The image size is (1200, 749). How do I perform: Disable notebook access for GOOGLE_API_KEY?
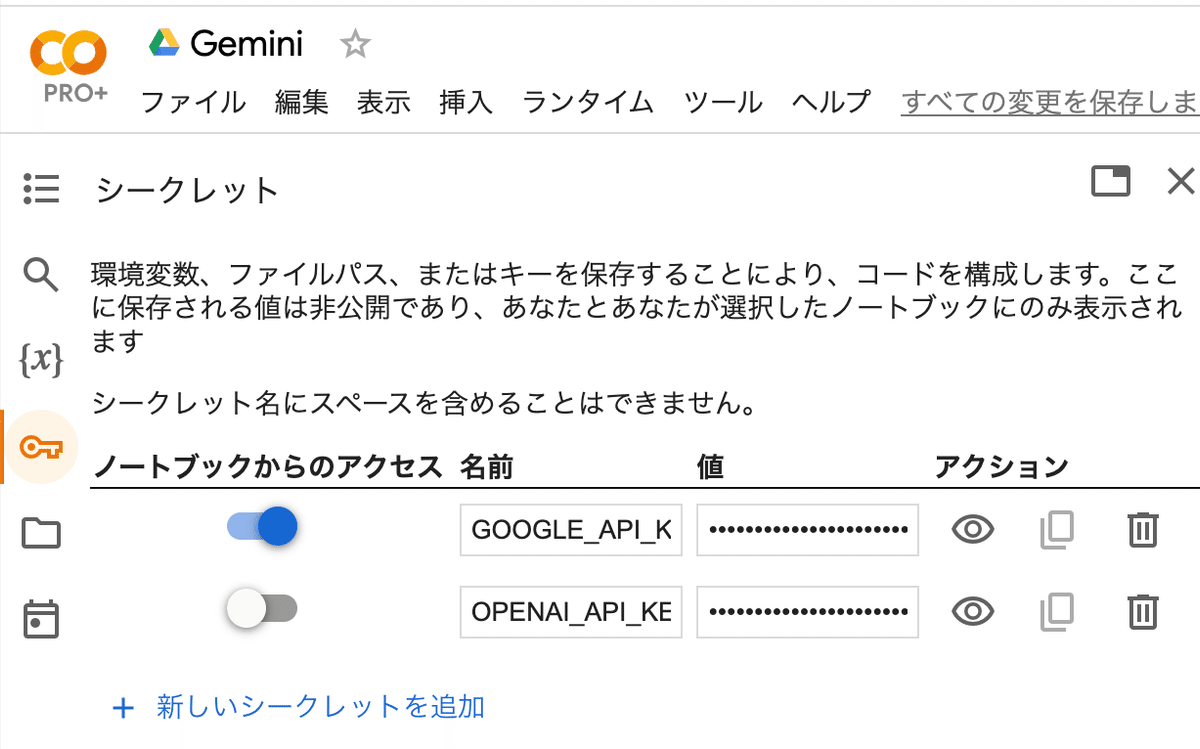263,526
